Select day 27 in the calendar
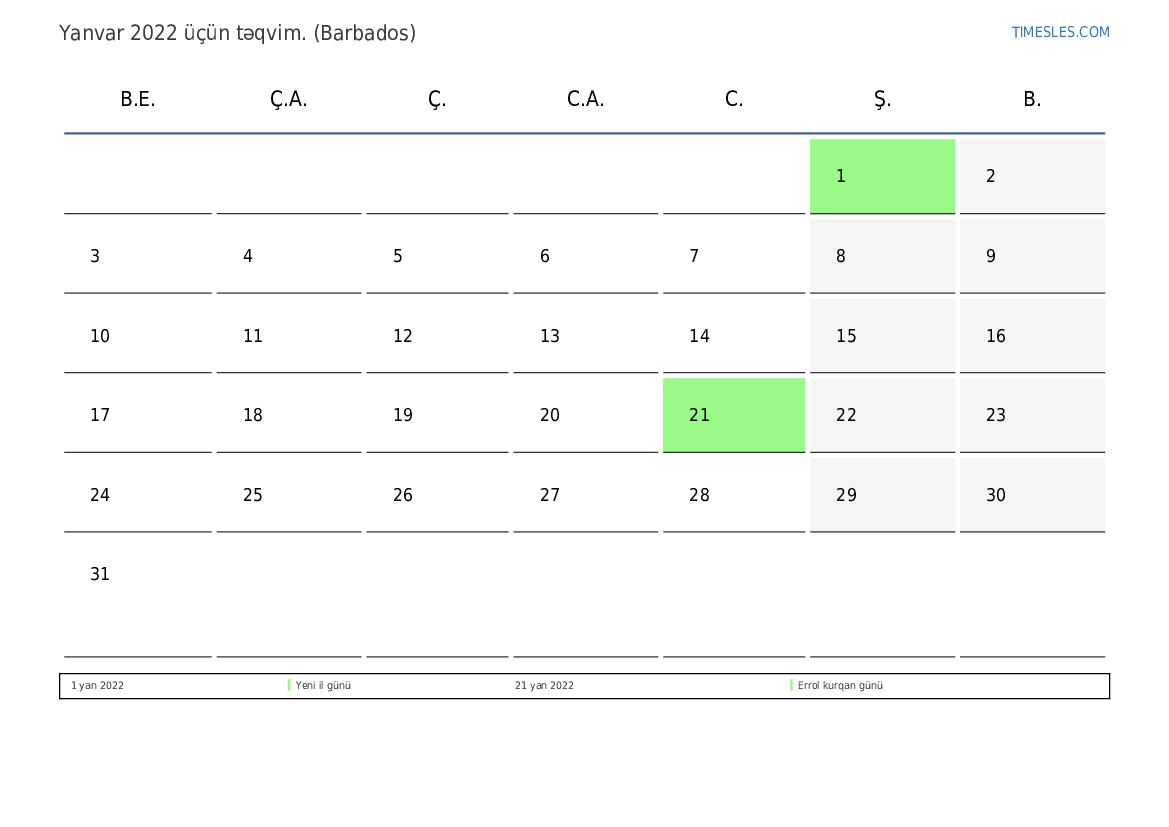Image resolution: width=1169 pixels, height=827 pixels. coord(550,495)
